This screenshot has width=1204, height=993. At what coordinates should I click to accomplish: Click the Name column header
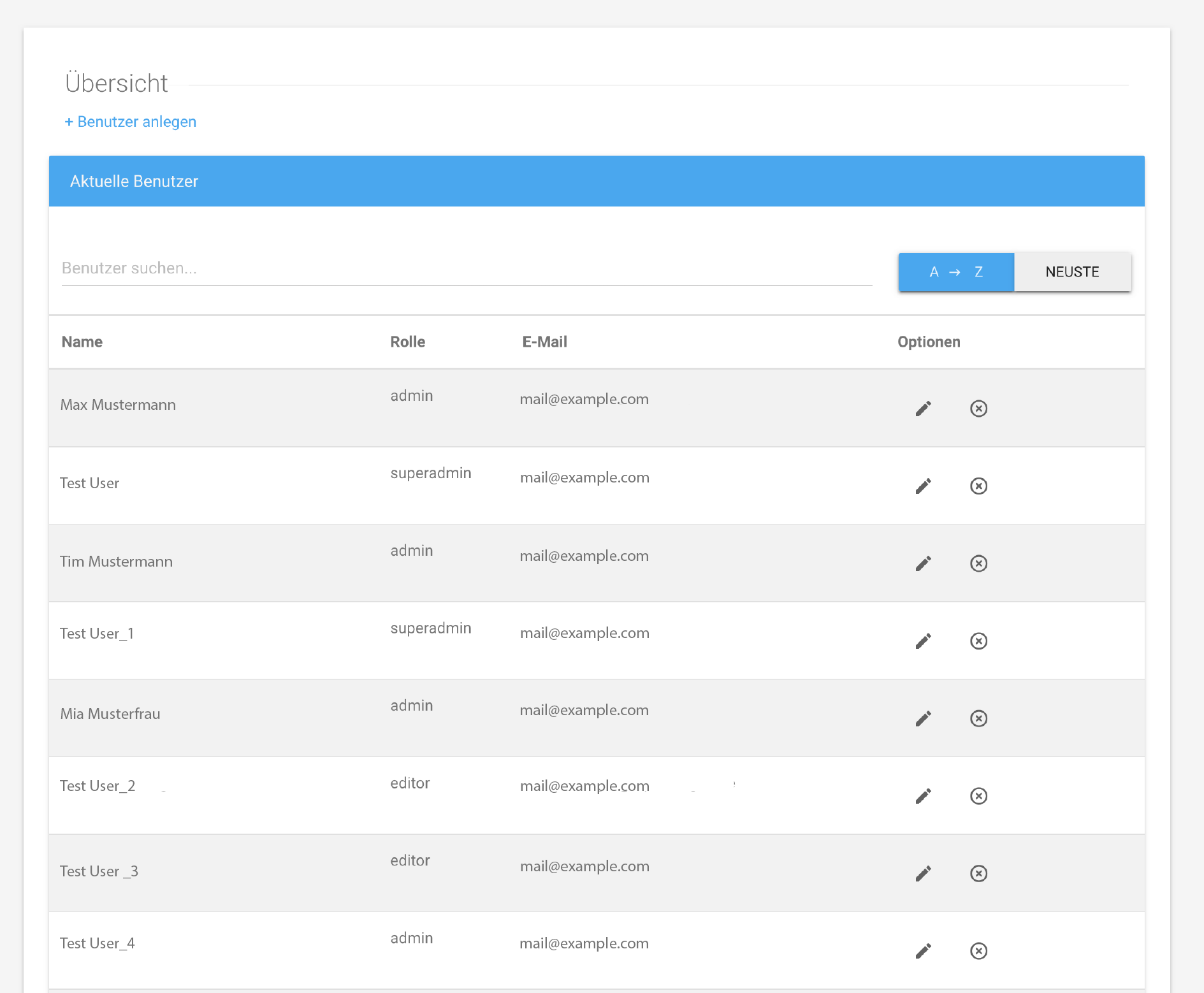coord(82,342)
